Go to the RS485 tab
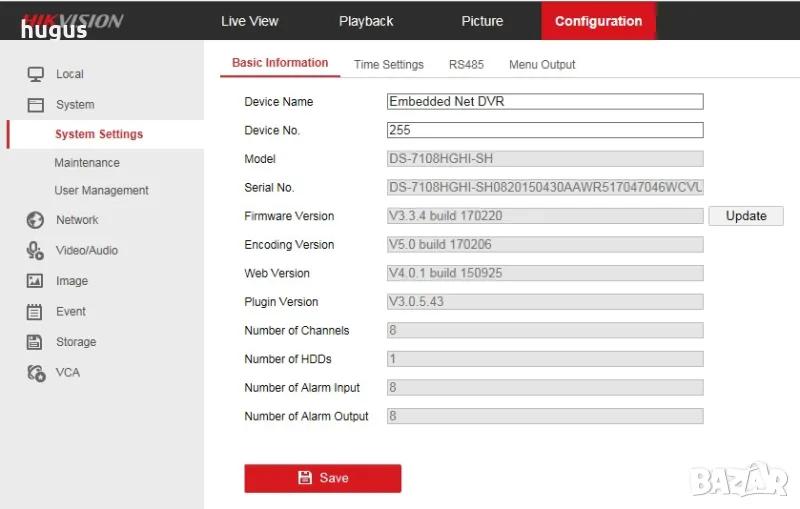The height and width of the screenshot is (509, 800). point(466,64)
